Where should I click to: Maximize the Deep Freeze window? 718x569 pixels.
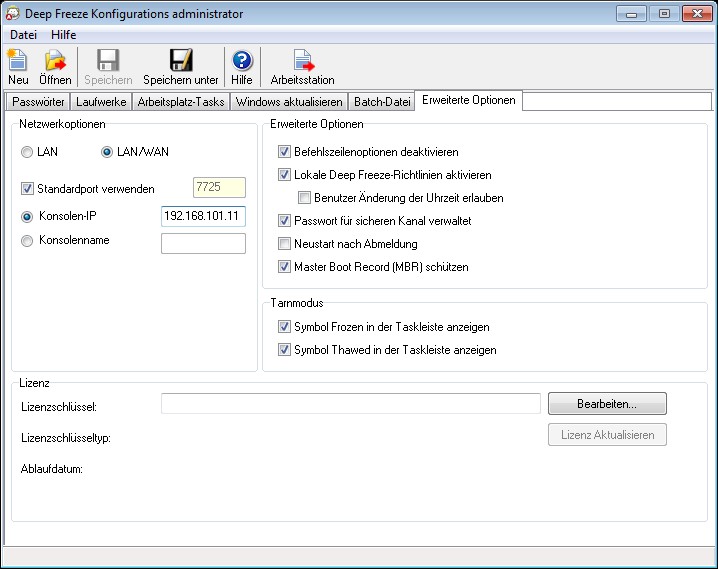(x=664, y=14)
